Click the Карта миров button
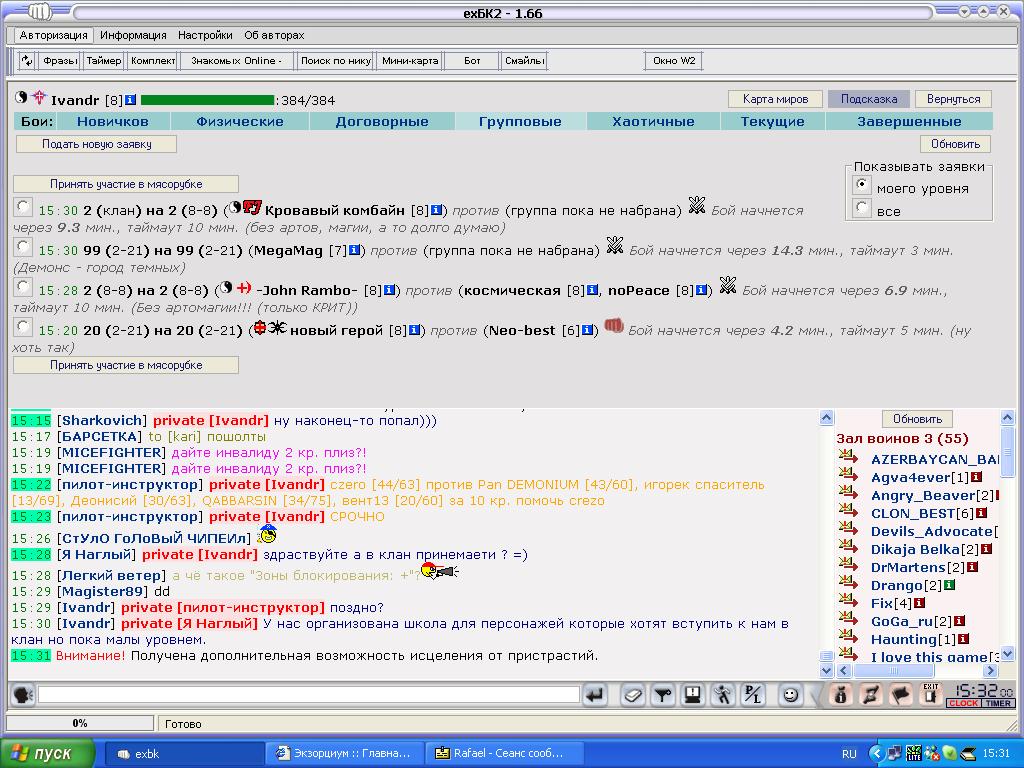This screenshot has height=768, width=1024. (775, 99)
